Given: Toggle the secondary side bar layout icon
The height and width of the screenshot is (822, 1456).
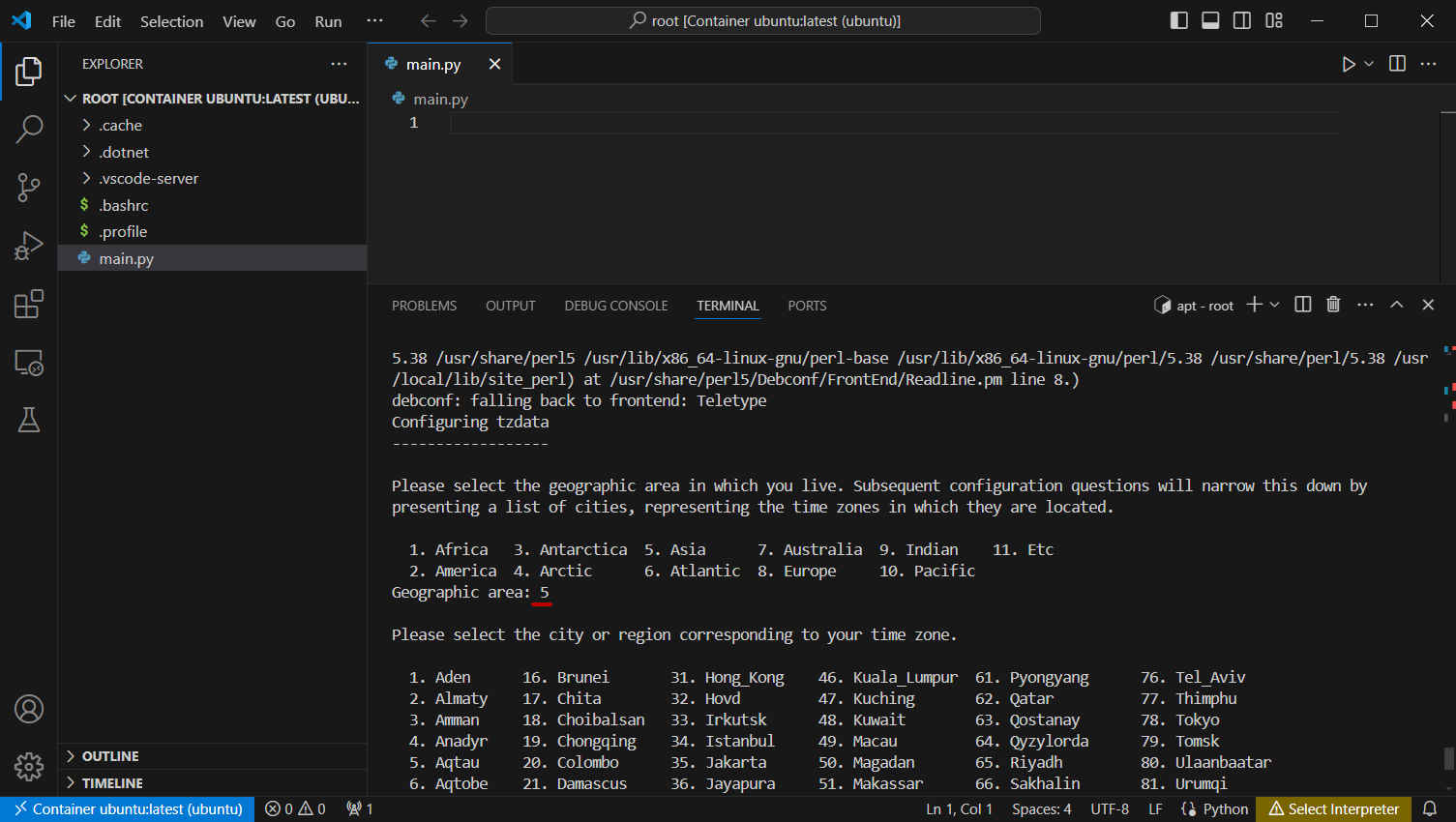Looking at the screenshot, I should (x=1242, y=20).
